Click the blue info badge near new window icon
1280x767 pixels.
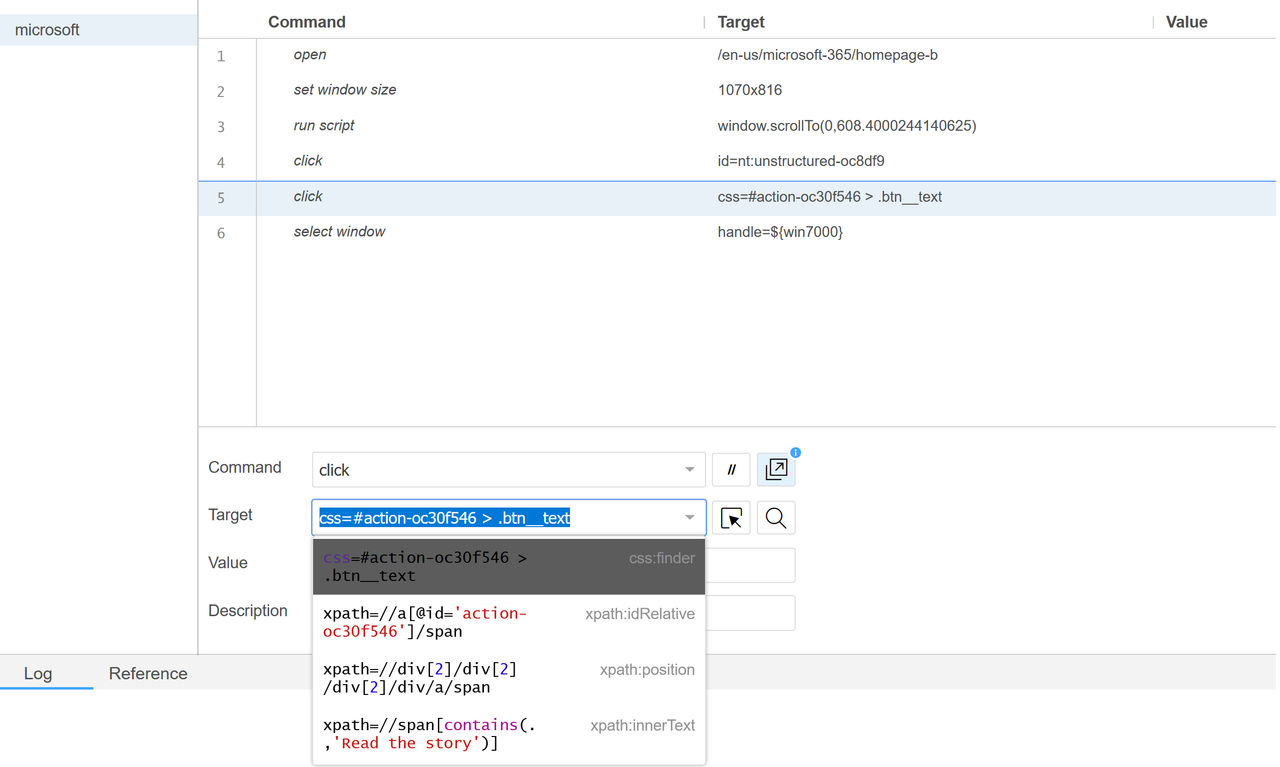tap(795, 452)
